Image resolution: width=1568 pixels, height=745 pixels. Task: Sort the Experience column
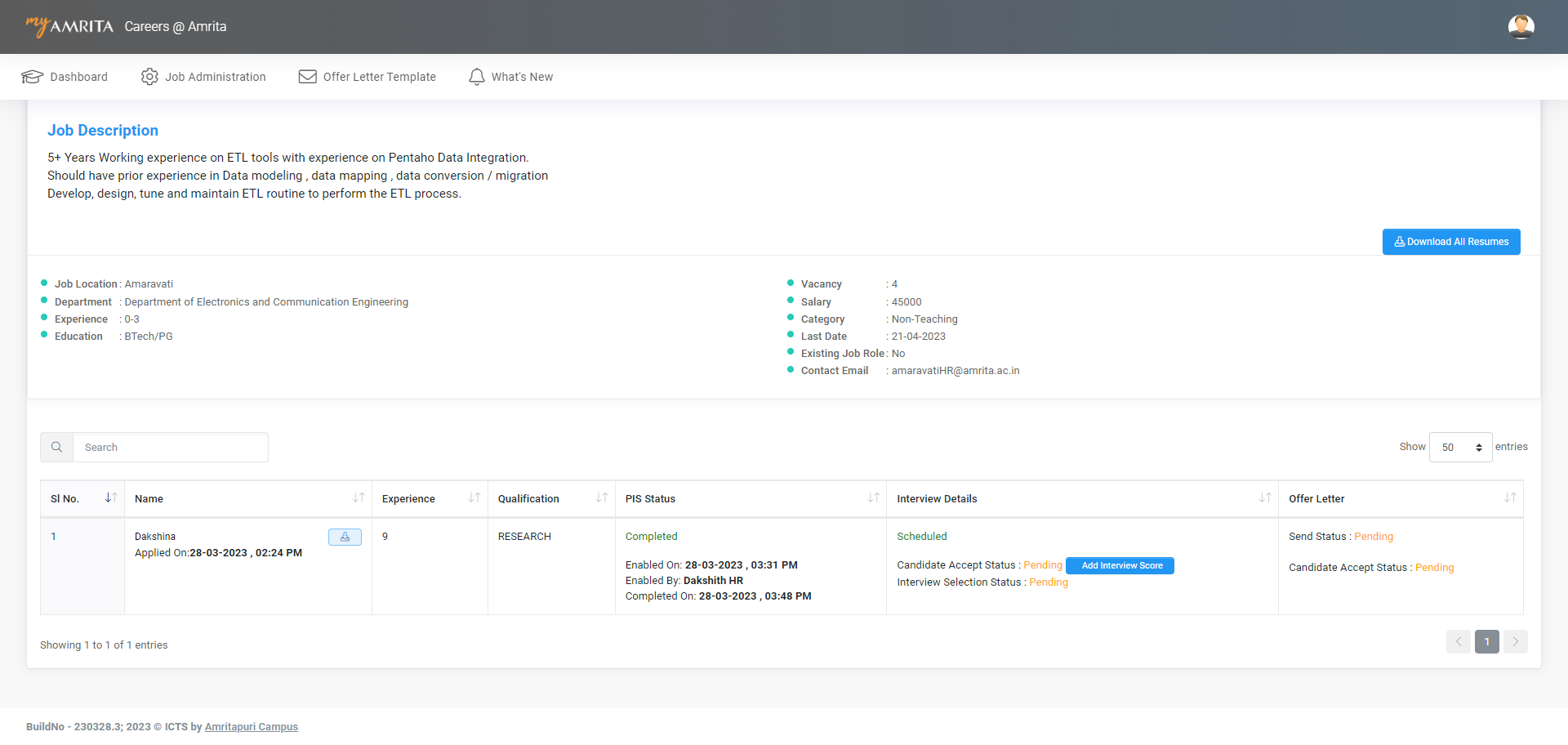click(474, 498)
